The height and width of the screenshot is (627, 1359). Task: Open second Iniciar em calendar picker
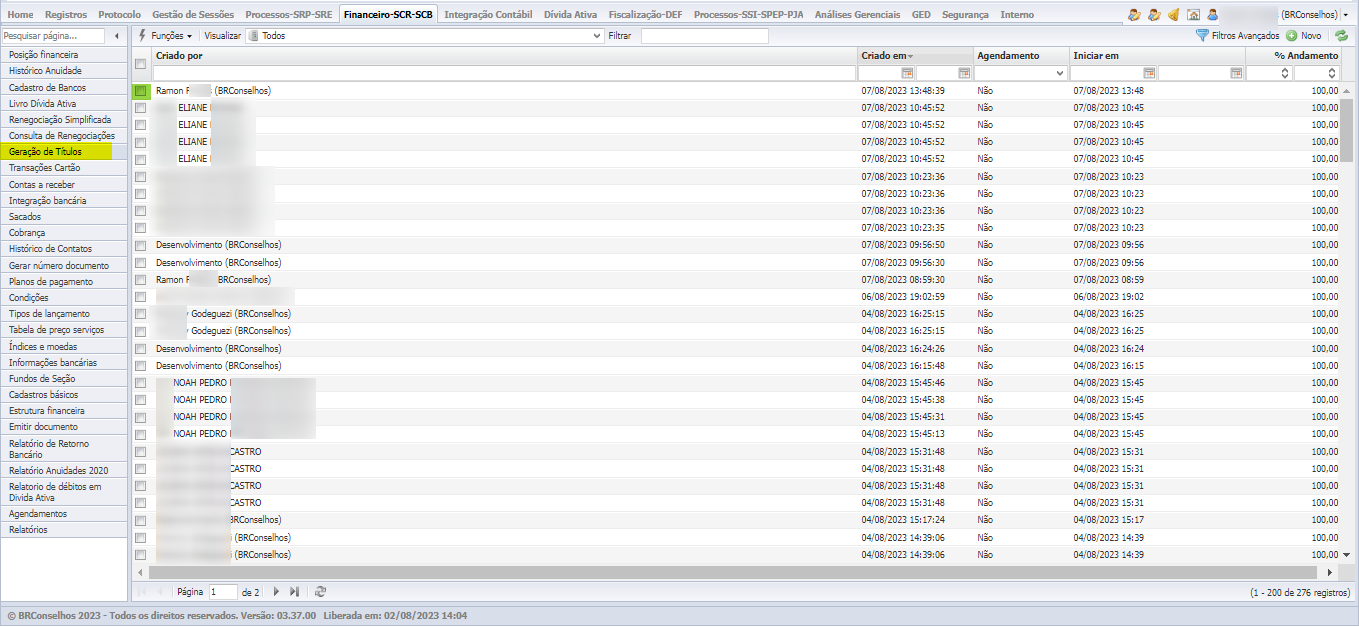[1237, 73]
